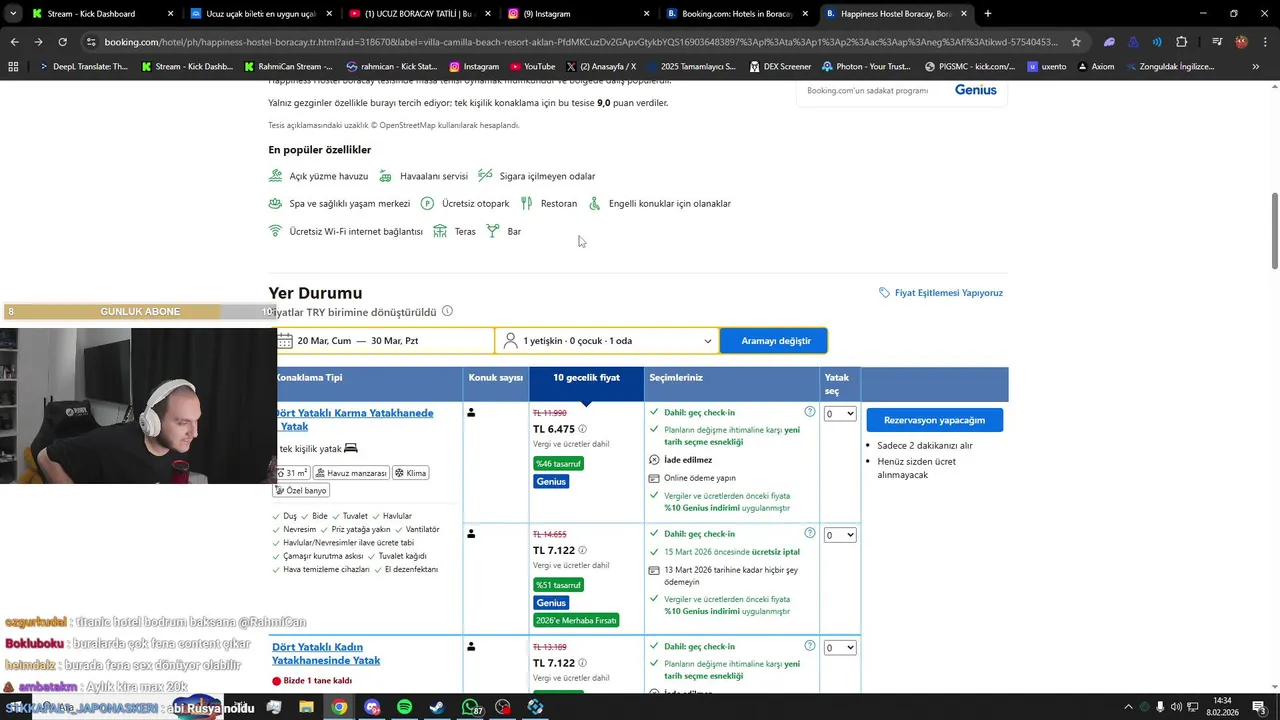Switch to the Ucuz uçak bileti tab
This screenshot has width=1280, height=720.
coord(260,14)
